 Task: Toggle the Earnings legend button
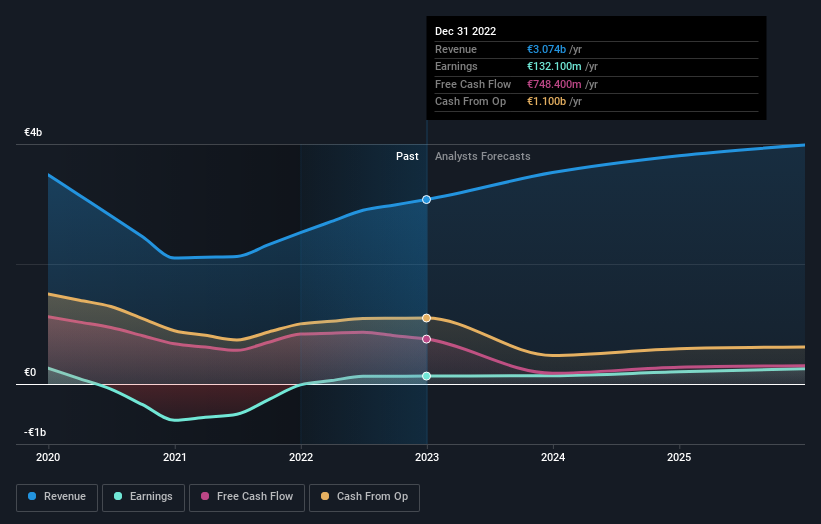pyautogui.click(x=143, y=497)
